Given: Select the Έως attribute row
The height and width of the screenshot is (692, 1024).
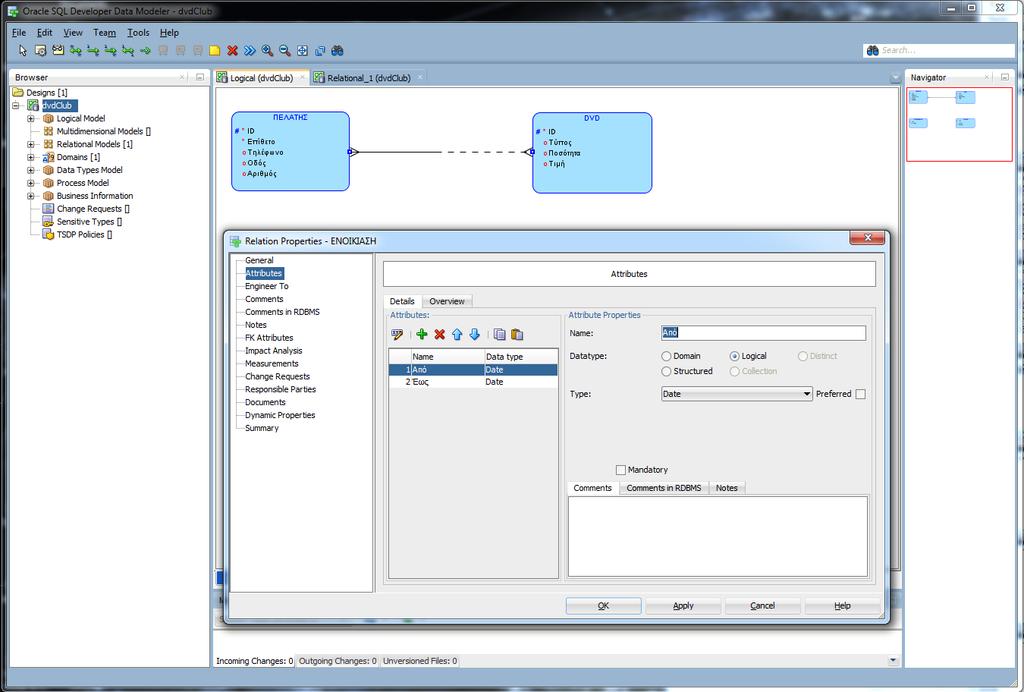Looking at the screenshot, I should click(473, 382).
